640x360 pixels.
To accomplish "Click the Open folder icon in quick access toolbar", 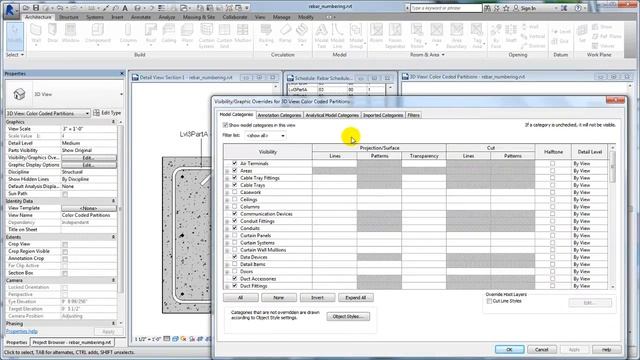I will click(x=26, y=8).
